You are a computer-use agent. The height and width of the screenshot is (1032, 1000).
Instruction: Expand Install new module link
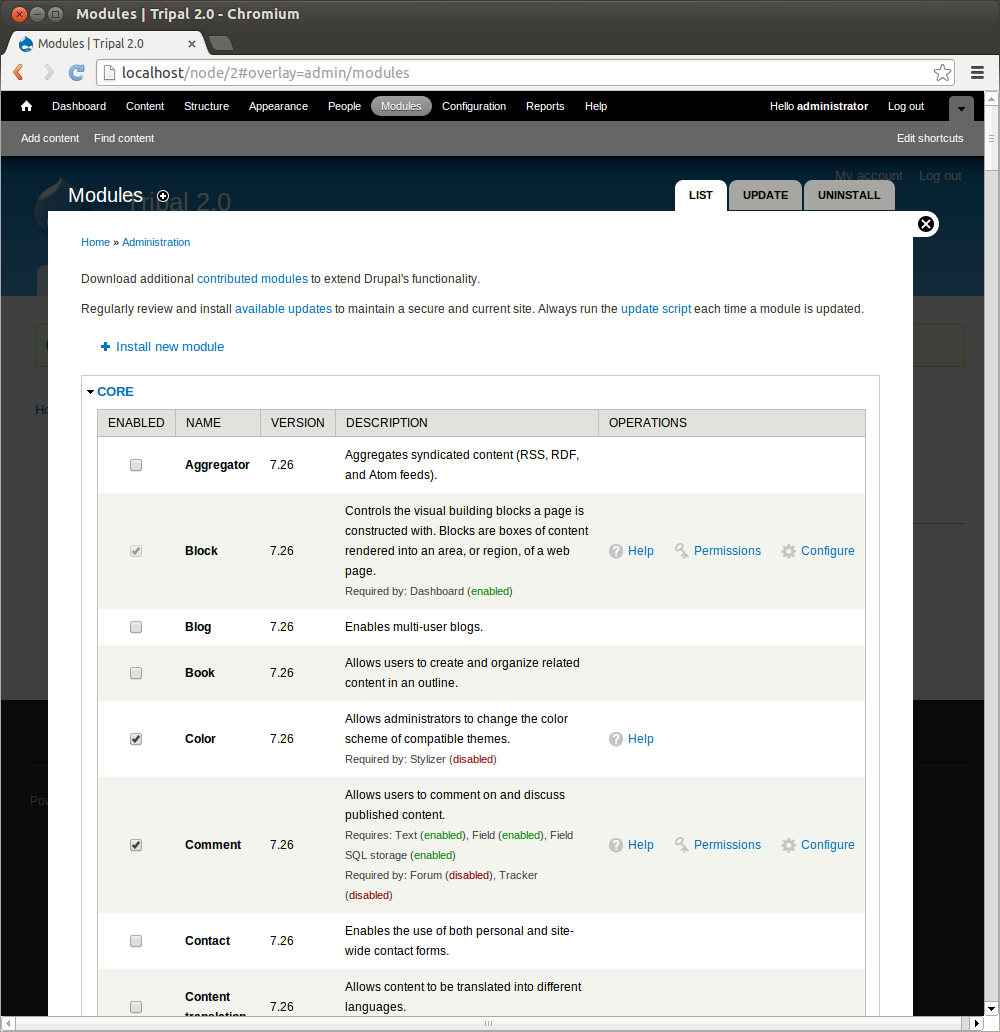pyautogui.click(x=169, y=347)
